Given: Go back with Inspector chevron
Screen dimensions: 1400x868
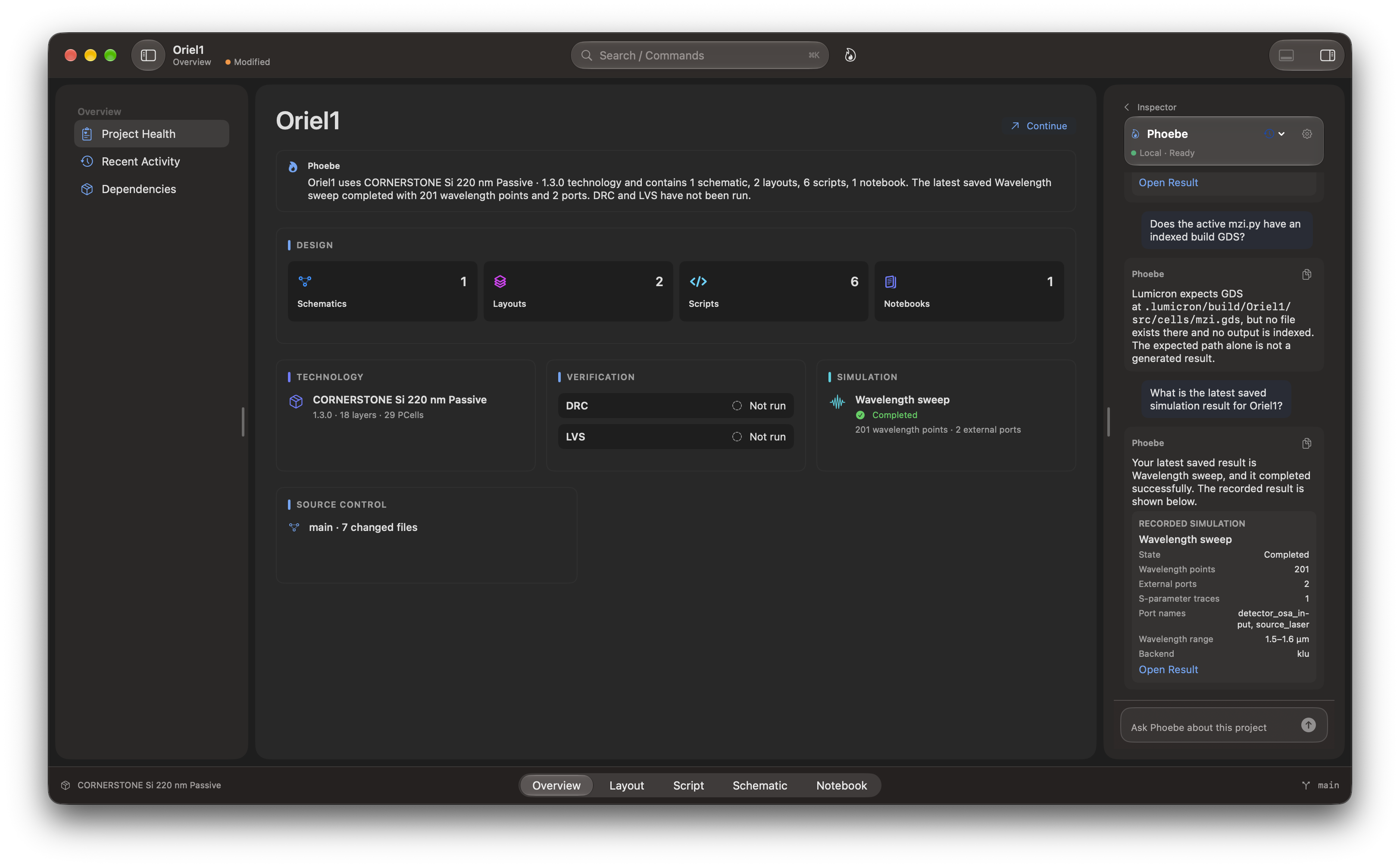Looking at the screenshot, I should click(1126, 107).
